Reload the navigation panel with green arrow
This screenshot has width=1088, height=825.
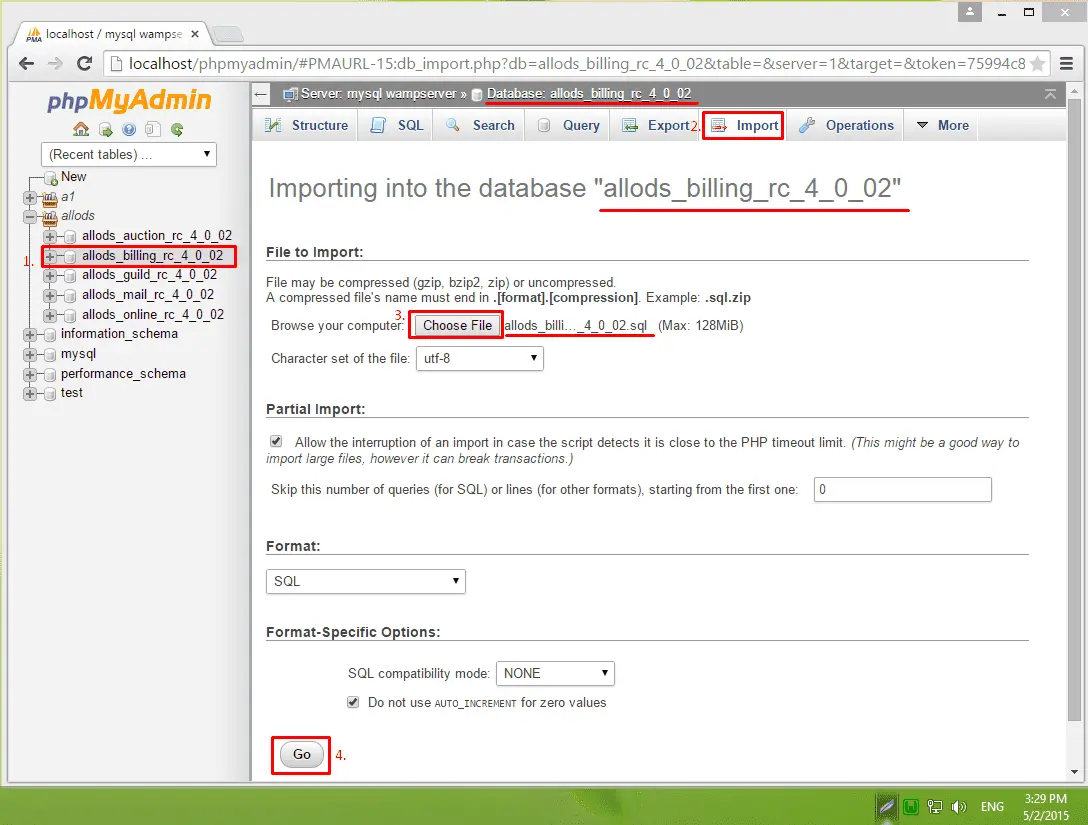(177, 129)
